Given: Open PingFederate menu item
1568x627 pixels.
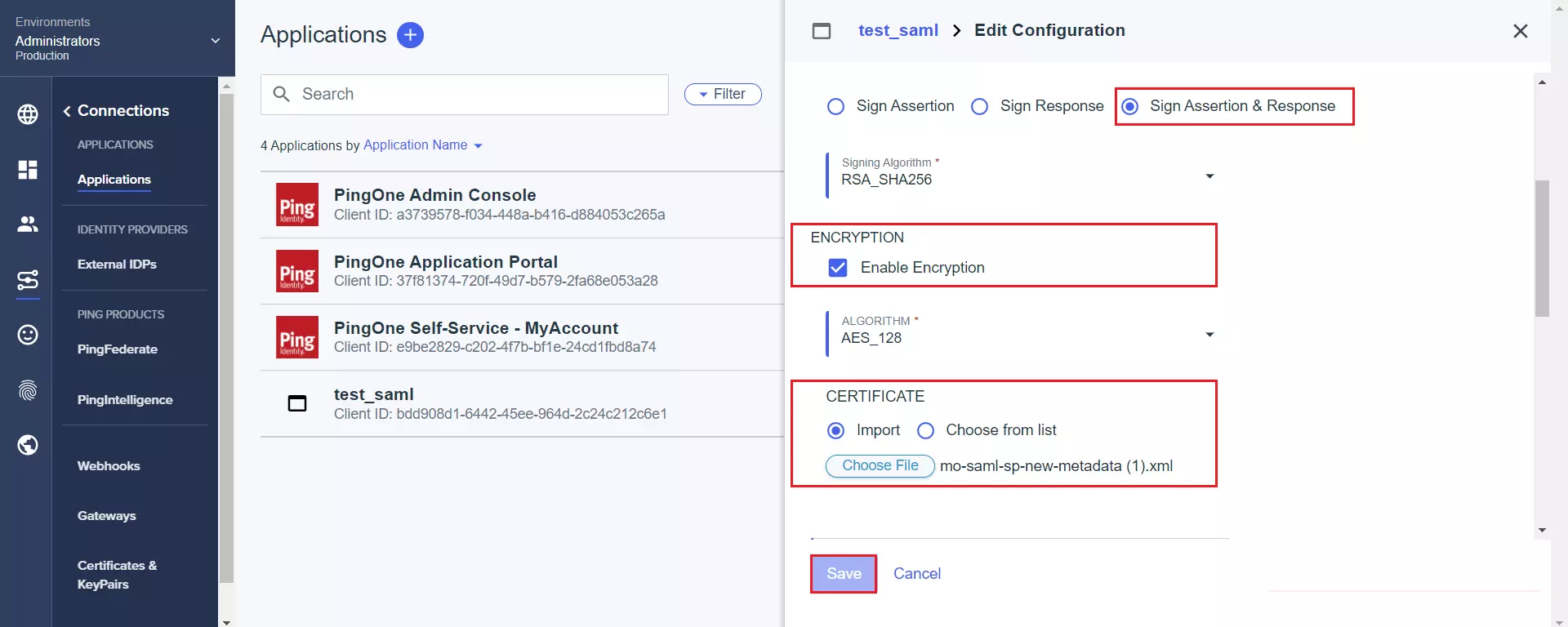Looking at the screenshot, I should (x=118, y=349).
